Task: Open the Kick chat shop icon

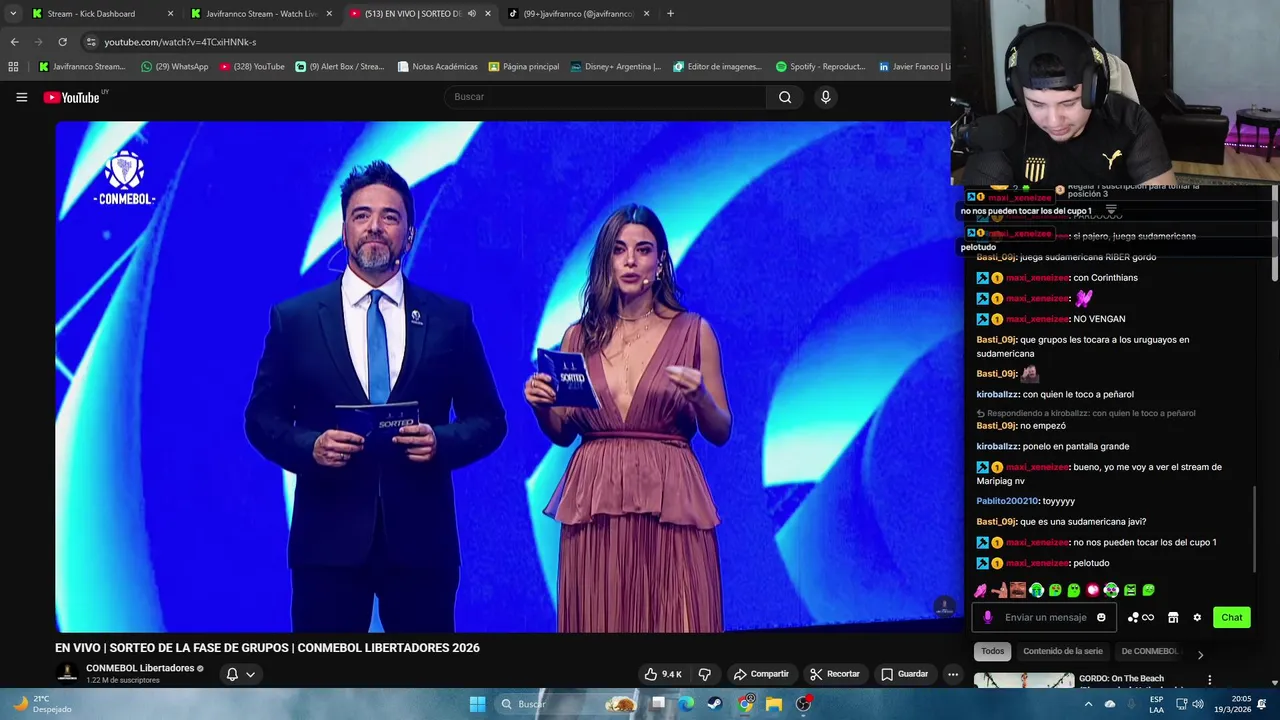Action: pyautogui.click(x=1173, y=617)
